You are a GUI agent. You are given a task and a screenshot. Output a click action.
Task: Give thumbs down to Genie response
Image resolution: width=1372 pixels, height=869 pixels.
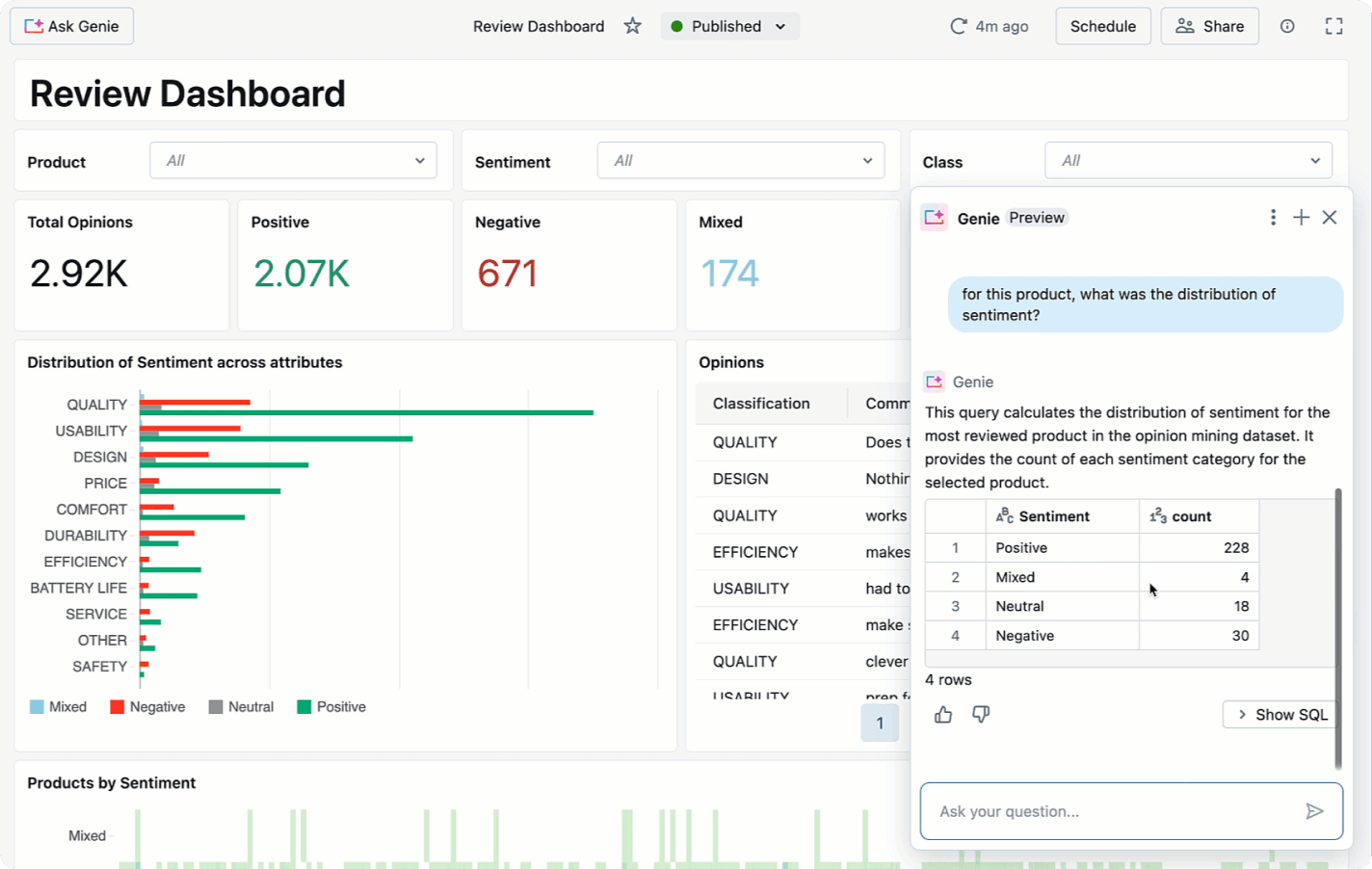click(x=981, y=714)
